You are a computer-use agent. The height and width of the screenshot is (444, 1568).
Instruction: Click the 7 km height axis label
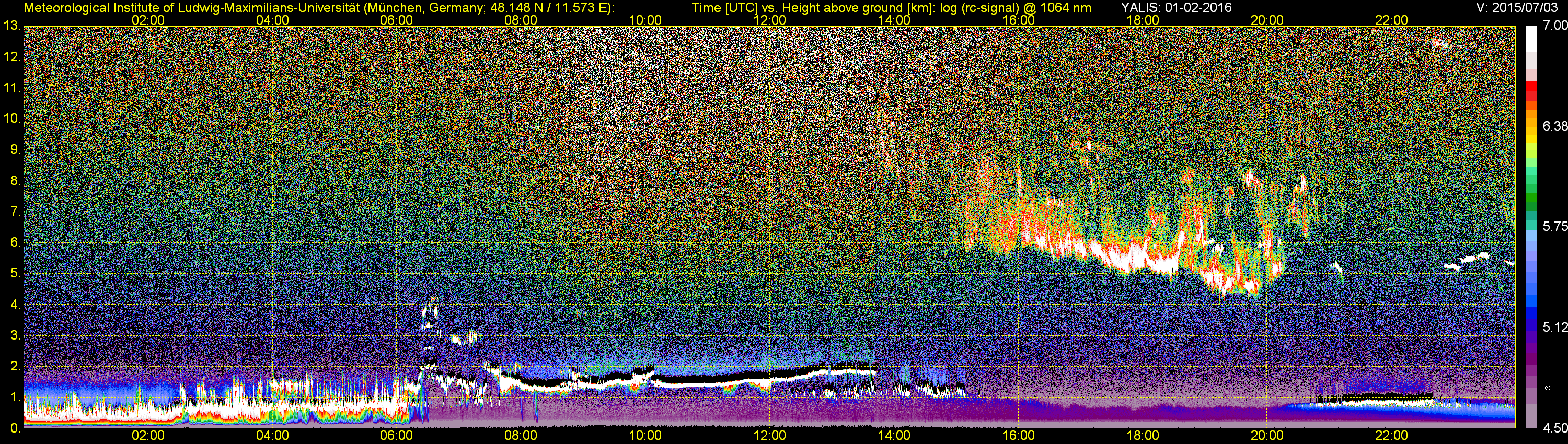tap(15, 212)
